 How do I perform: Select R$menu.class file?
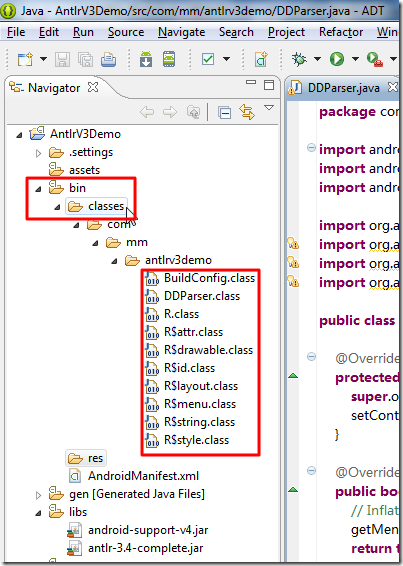coord(200,404)
